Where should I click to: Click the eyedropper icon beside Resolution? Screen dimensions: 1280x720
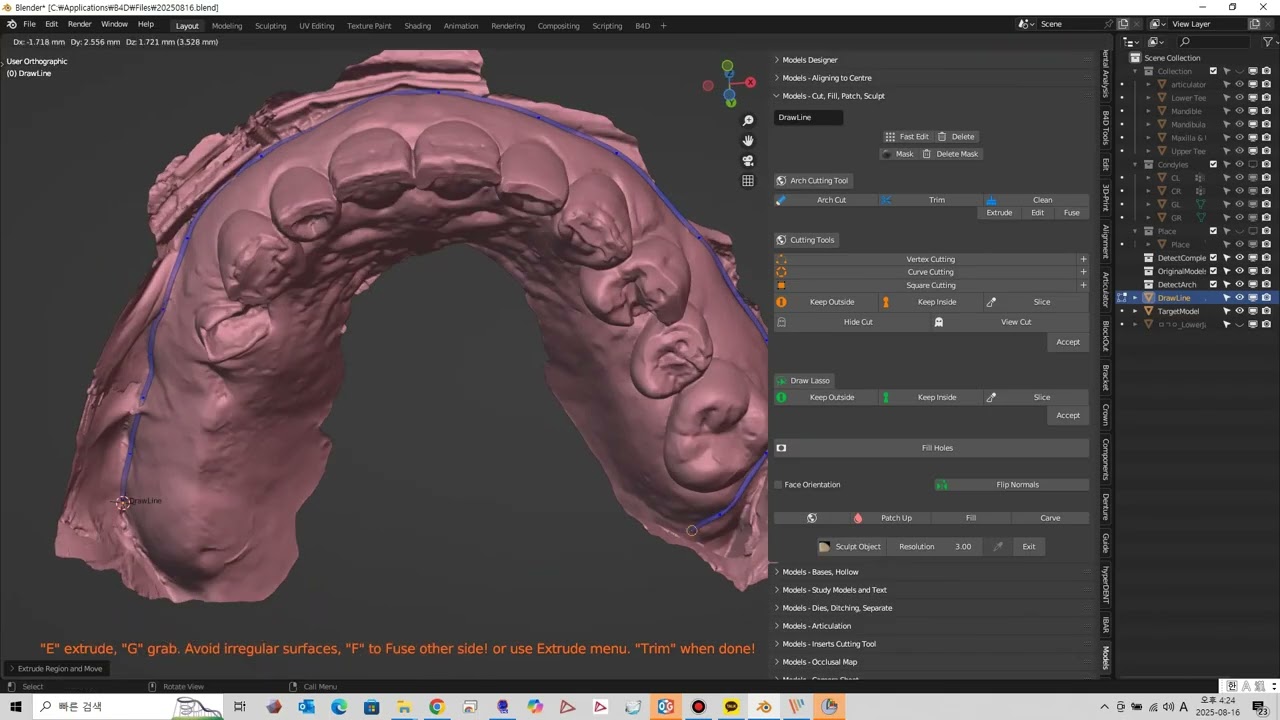pyautogui.click(x=997, y=547)
